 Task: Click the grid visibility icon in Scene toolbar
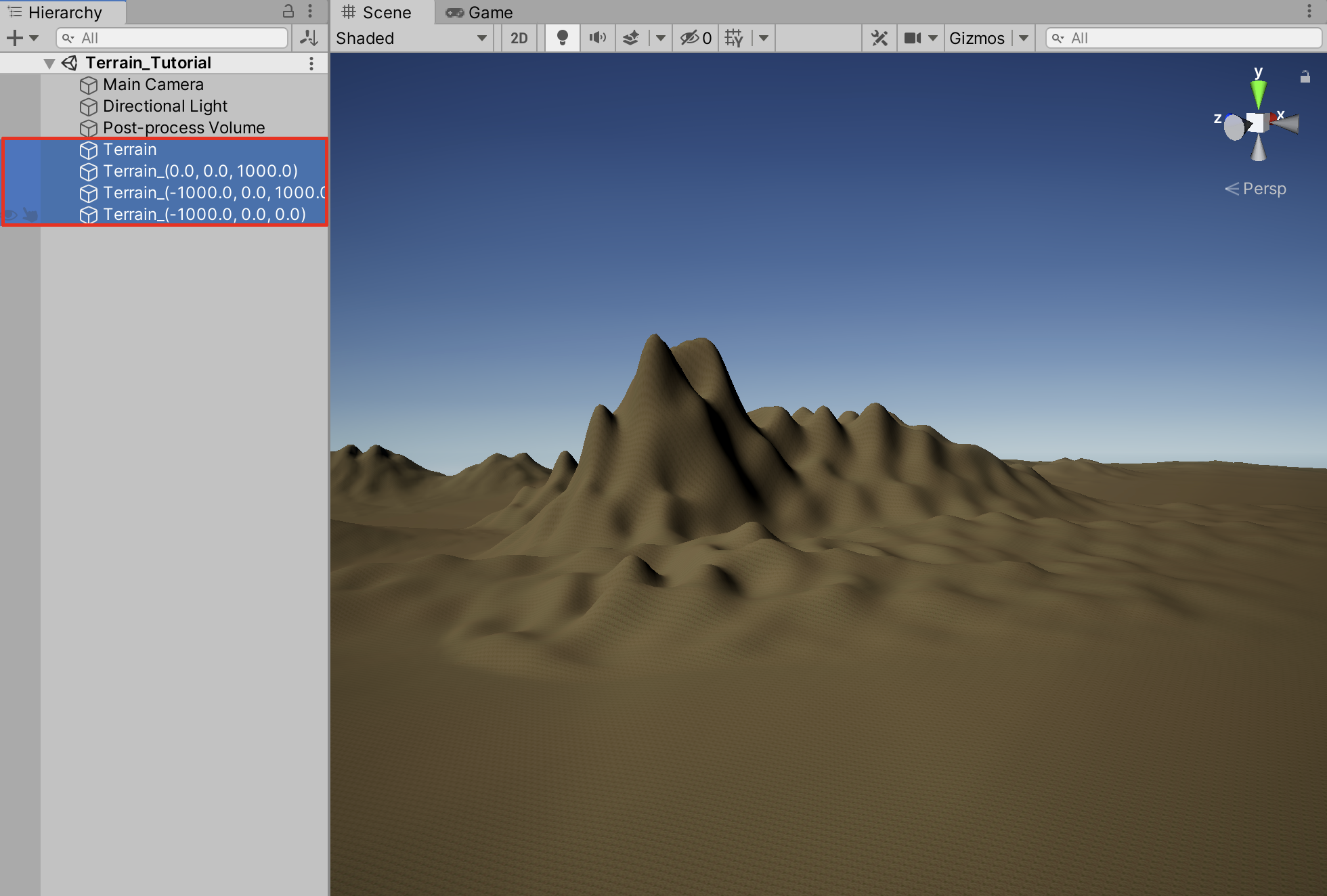tap(733, 38)
